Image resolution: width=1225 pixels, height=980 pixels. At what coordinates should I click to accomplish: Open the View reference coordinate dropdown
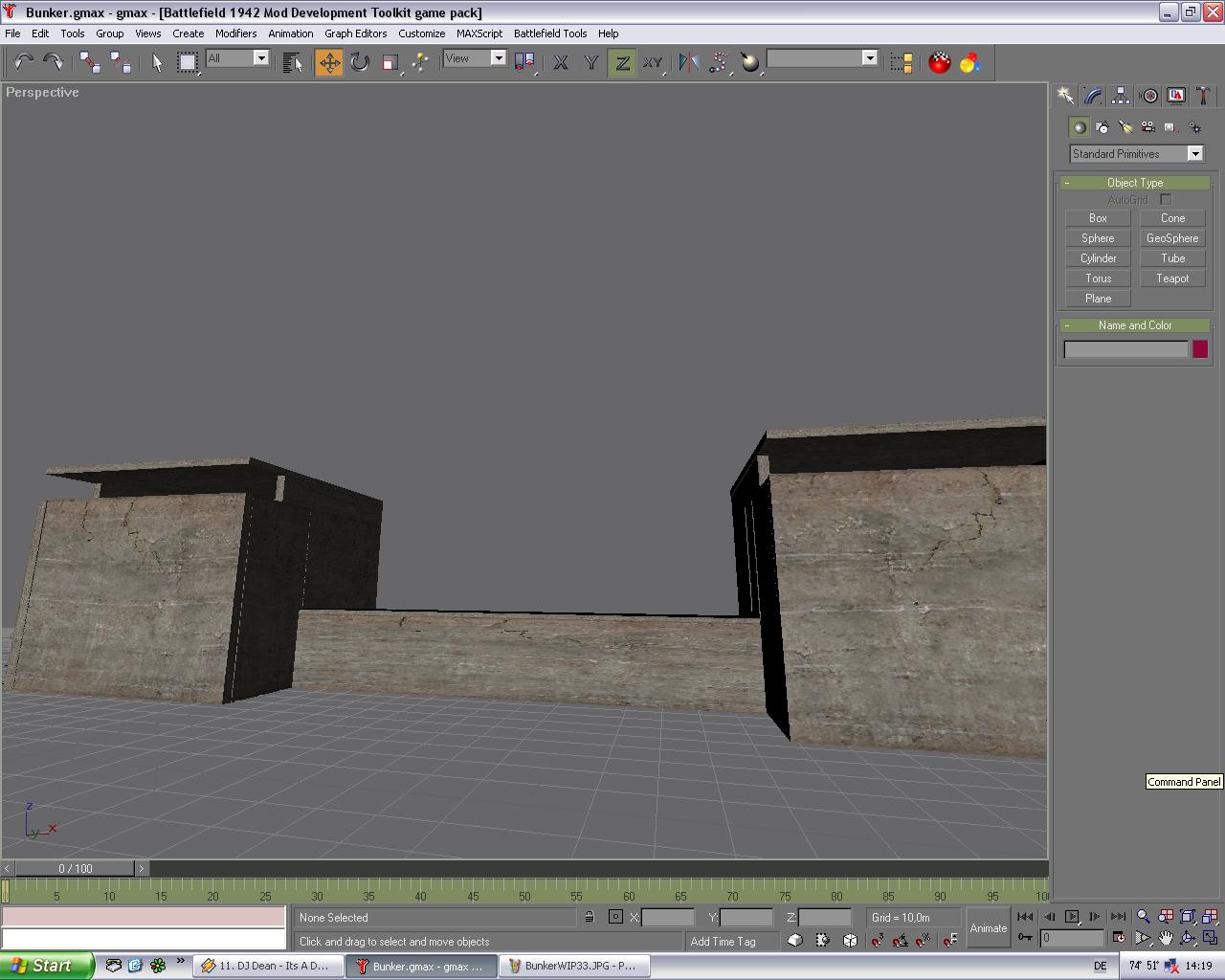point(475,58)
